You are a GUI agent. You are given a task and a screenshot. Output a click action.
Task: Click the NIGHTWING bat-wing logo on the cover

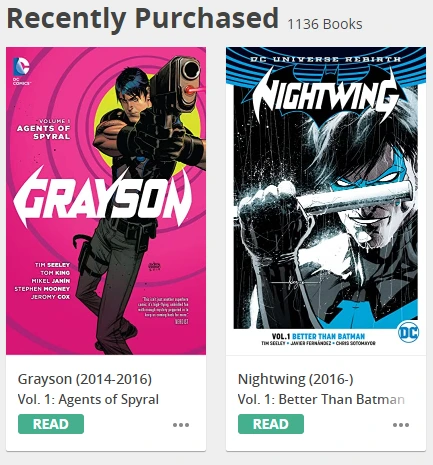coord(326,94)
